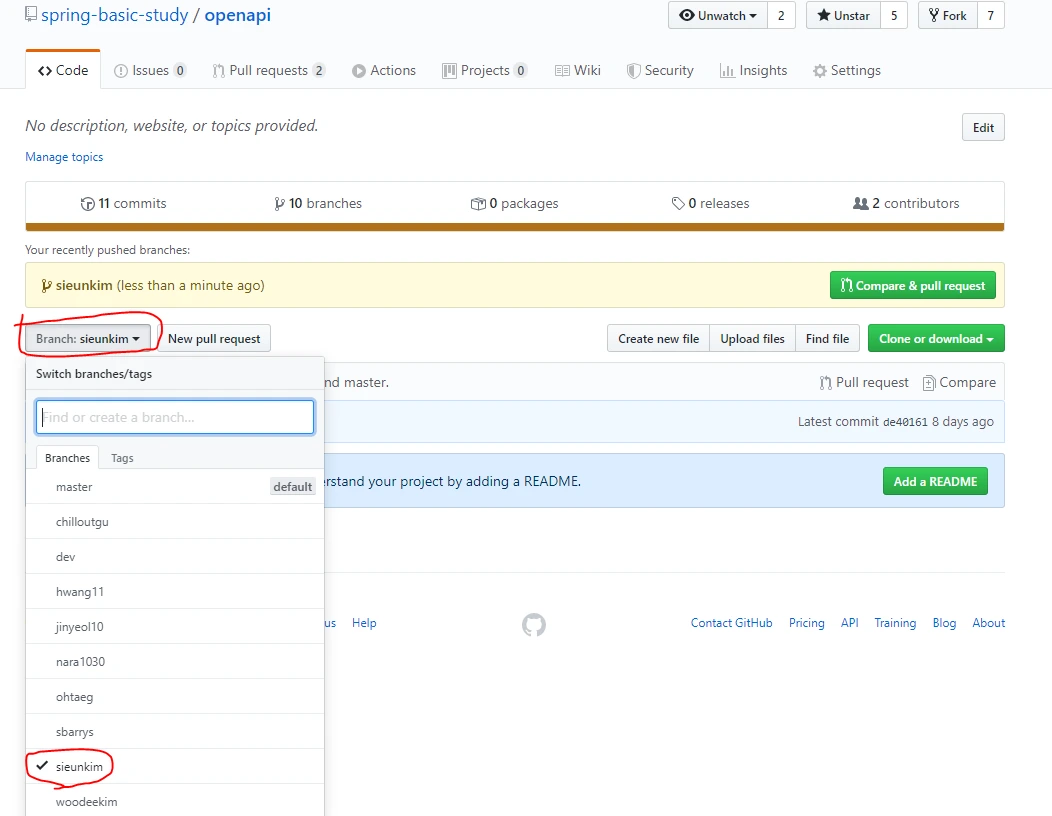Open the Blog footer link
Image resolution: width=1052 pixels, height=816 pixels.
pos(944,623)
